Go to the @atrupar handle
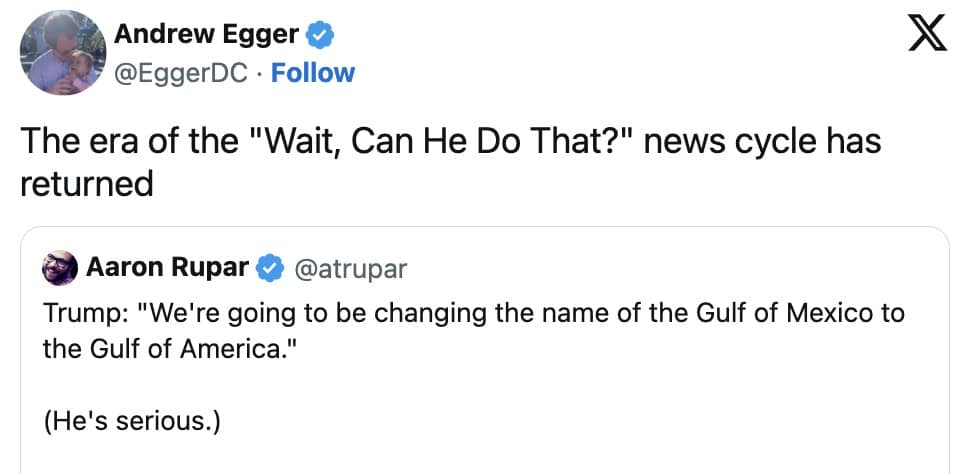The height and width of the screenshot is (474, 964). click(x=347, y=268)
